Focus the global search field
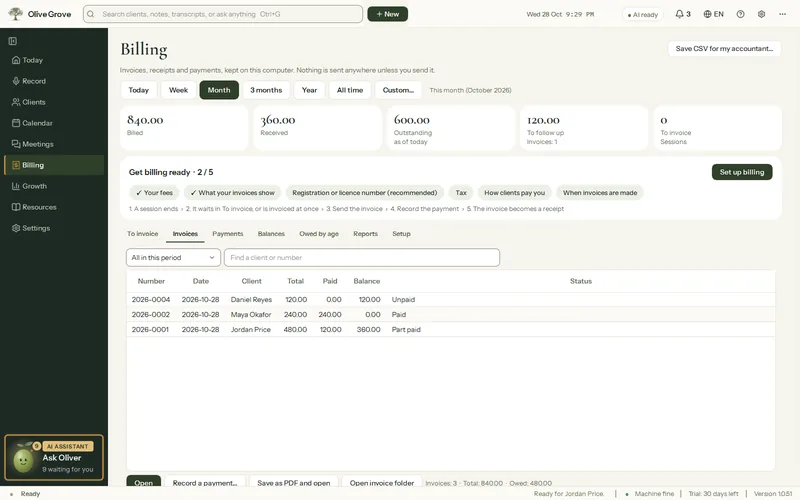800x500 pixels. click(223, 14)
